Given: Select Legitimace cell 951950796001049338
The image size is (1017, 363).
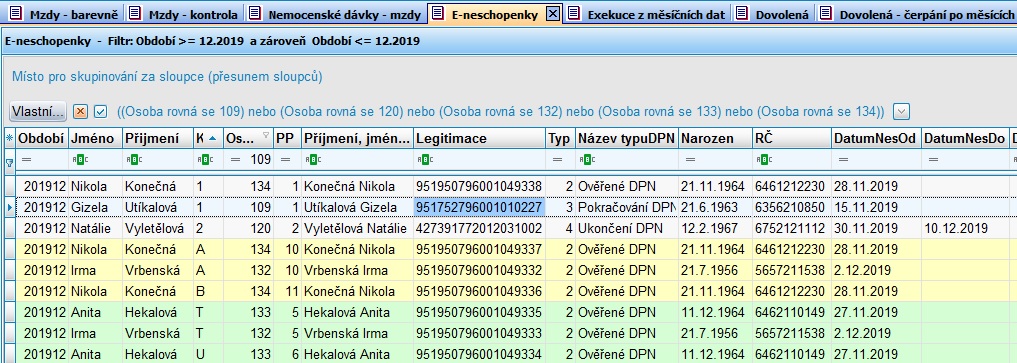Looking at the screenshot, I should pyautogui.click(x=479, y=187).
